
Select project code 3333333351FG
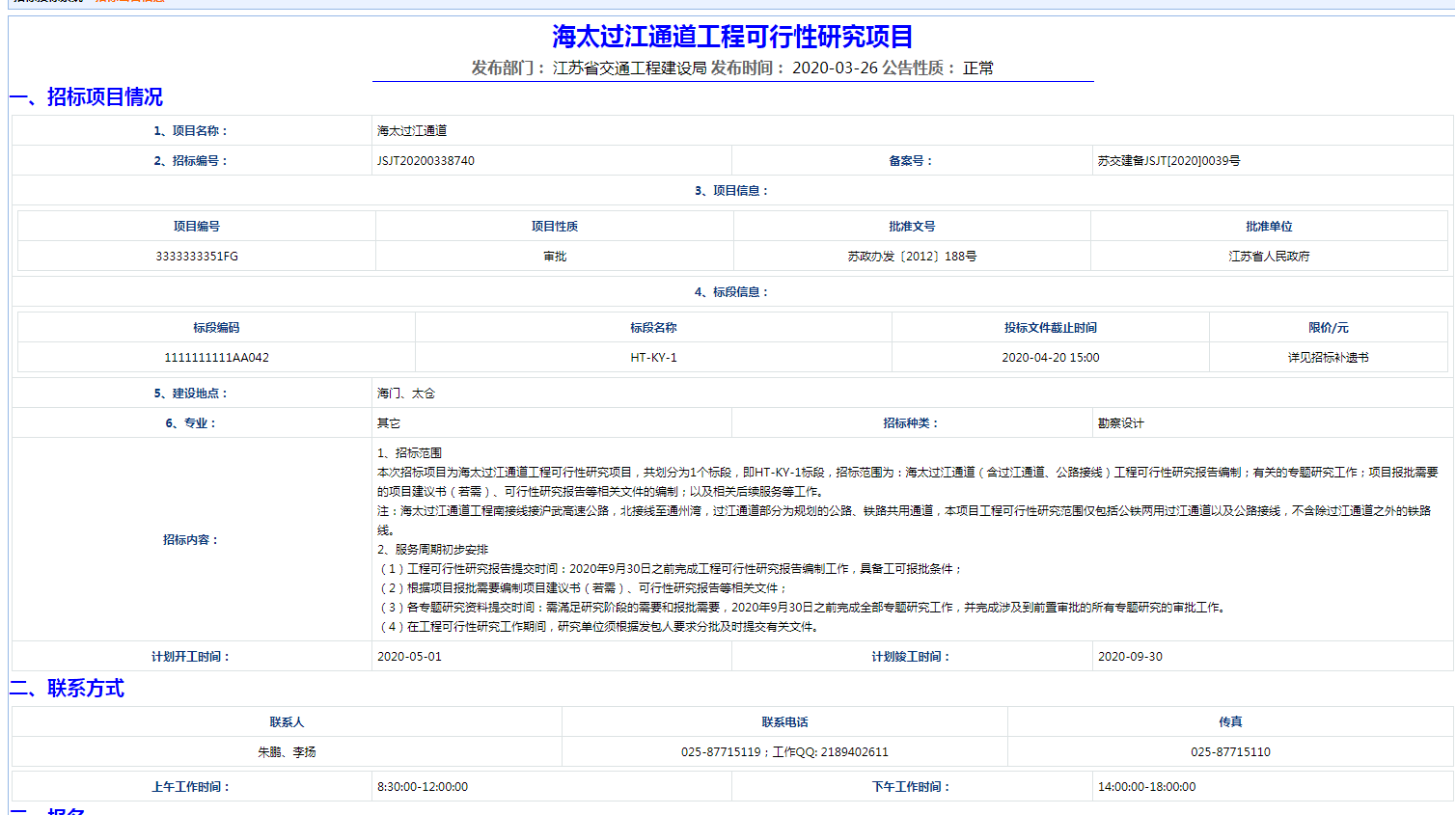(x=197, y=257)
